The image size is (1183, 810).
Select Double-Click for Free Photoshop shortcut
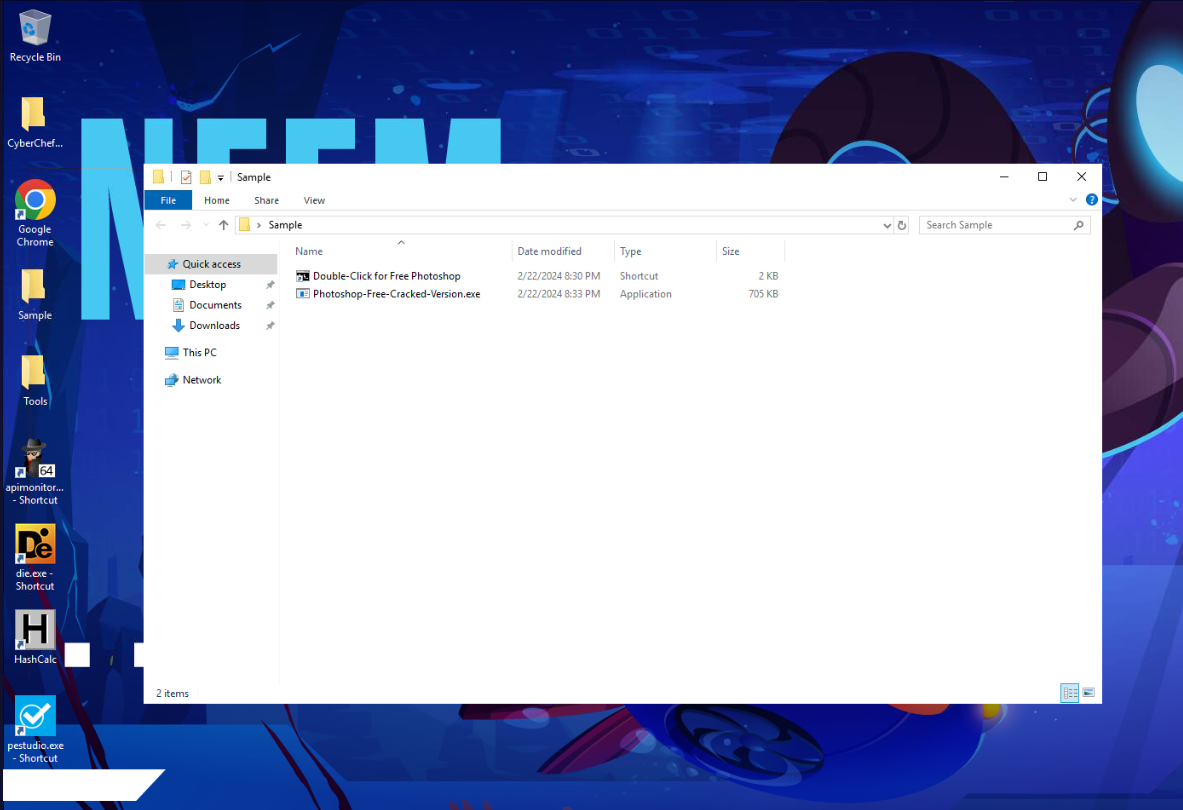tap(386, 276)
